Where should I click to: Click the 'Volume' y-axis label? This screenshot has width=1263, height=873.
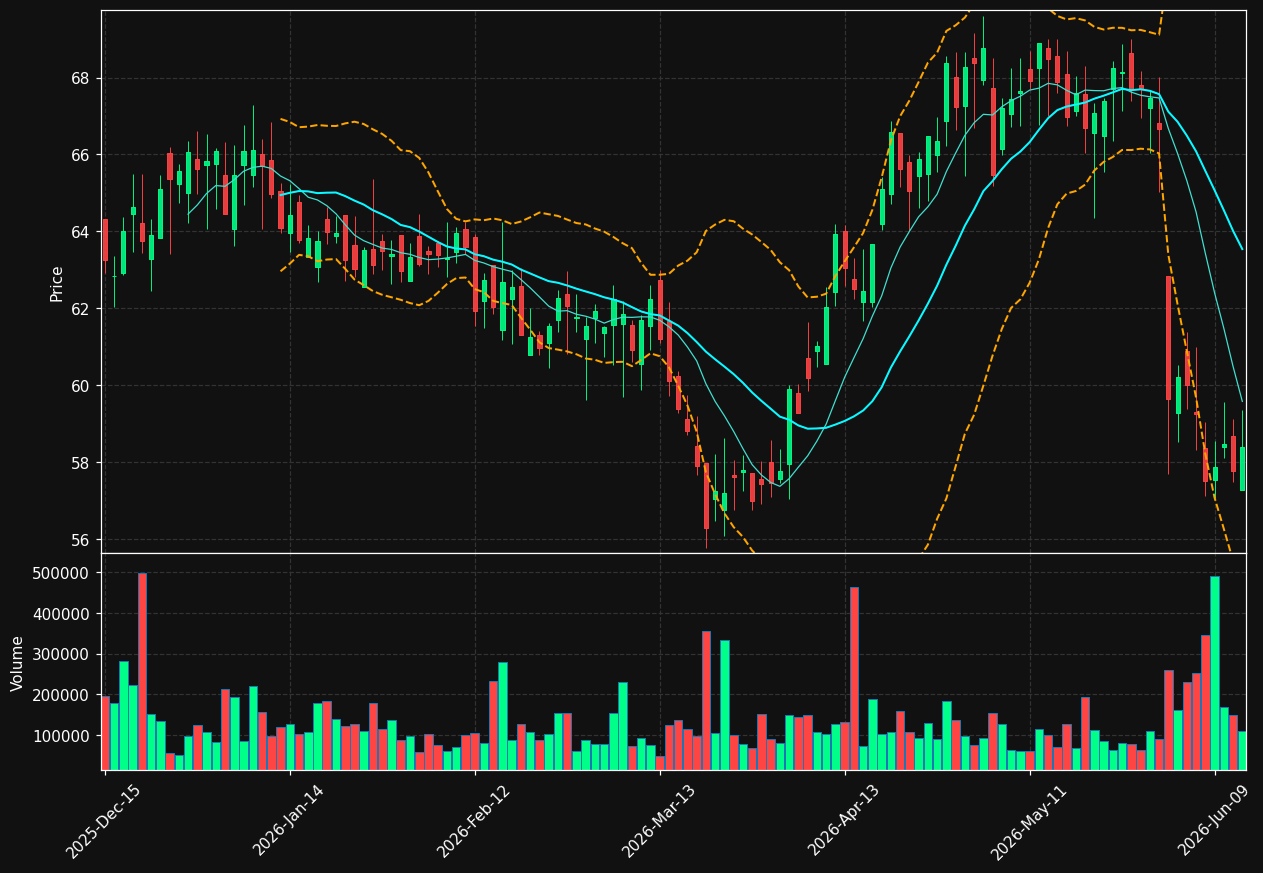17,663
